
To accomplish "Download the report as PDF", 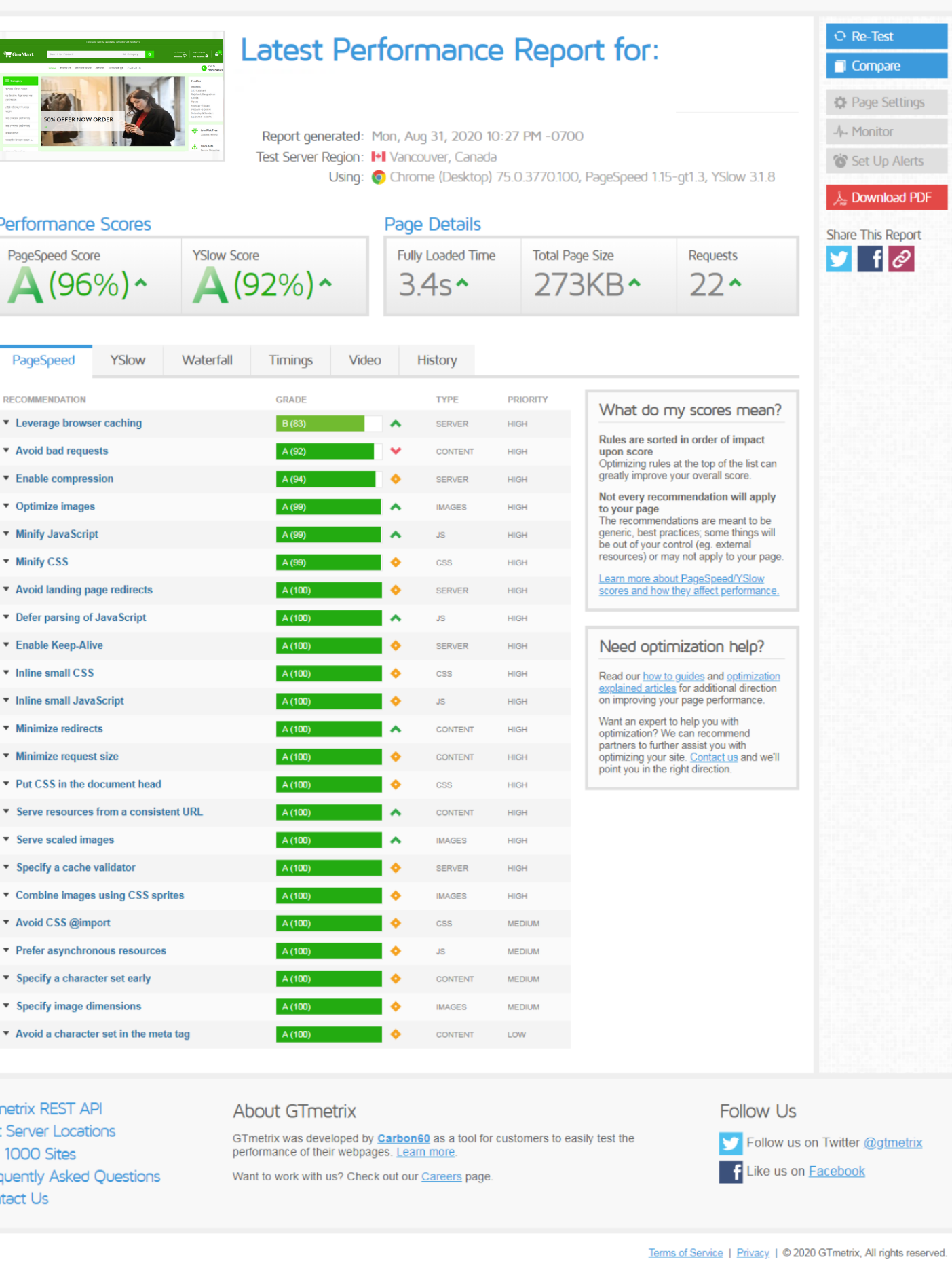I will 887,198.
